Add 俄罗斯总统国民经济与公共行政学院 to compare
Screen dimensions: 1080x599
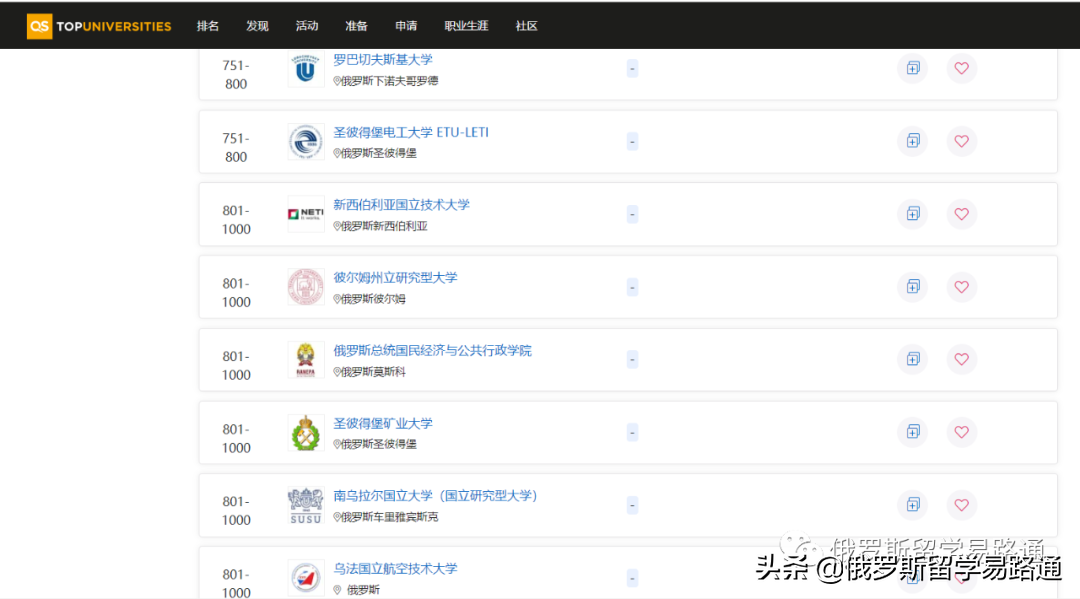point(913,359)
